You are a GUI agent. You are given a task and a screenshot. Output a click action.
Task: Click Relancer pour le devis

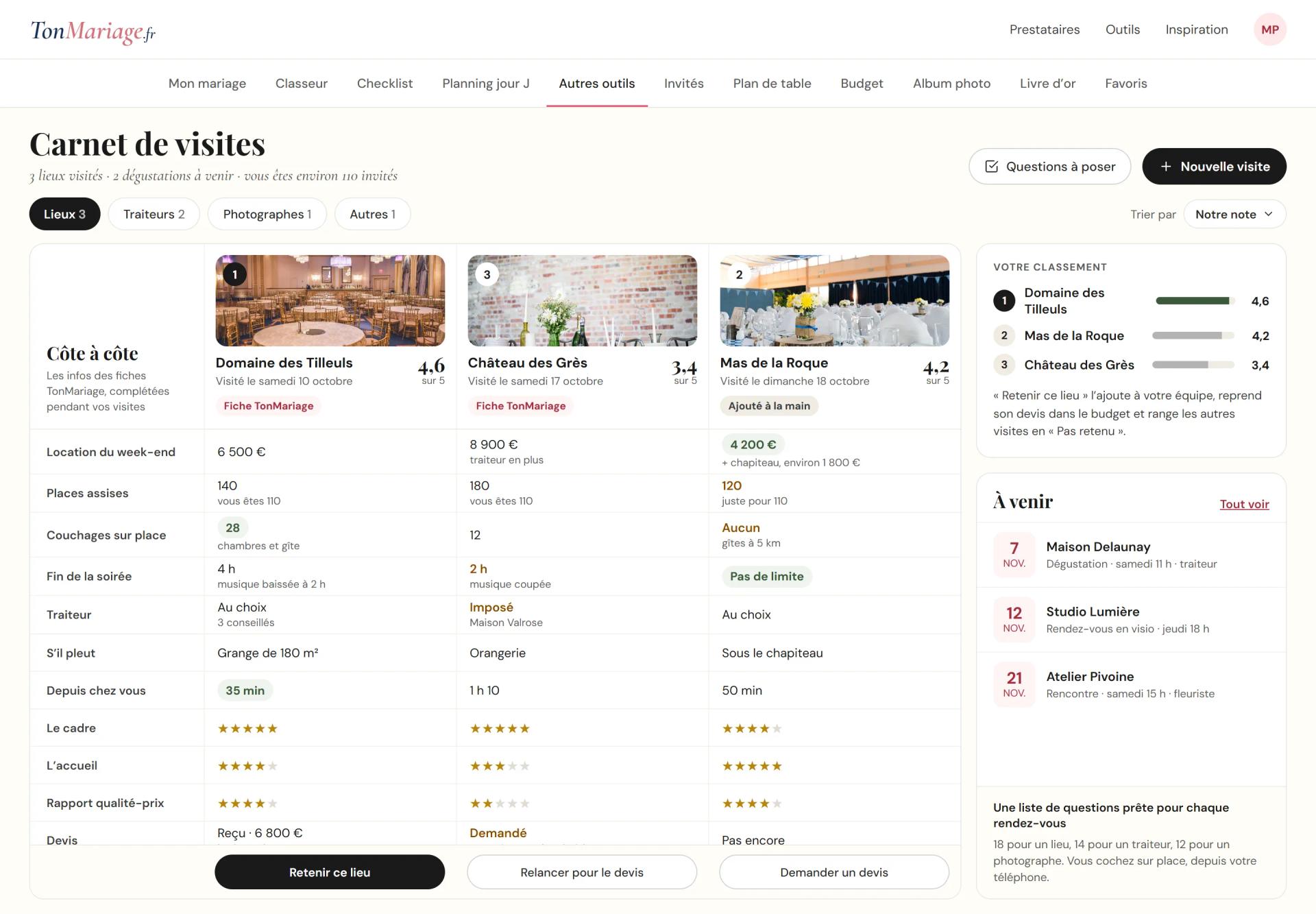(x=582, y=872)
